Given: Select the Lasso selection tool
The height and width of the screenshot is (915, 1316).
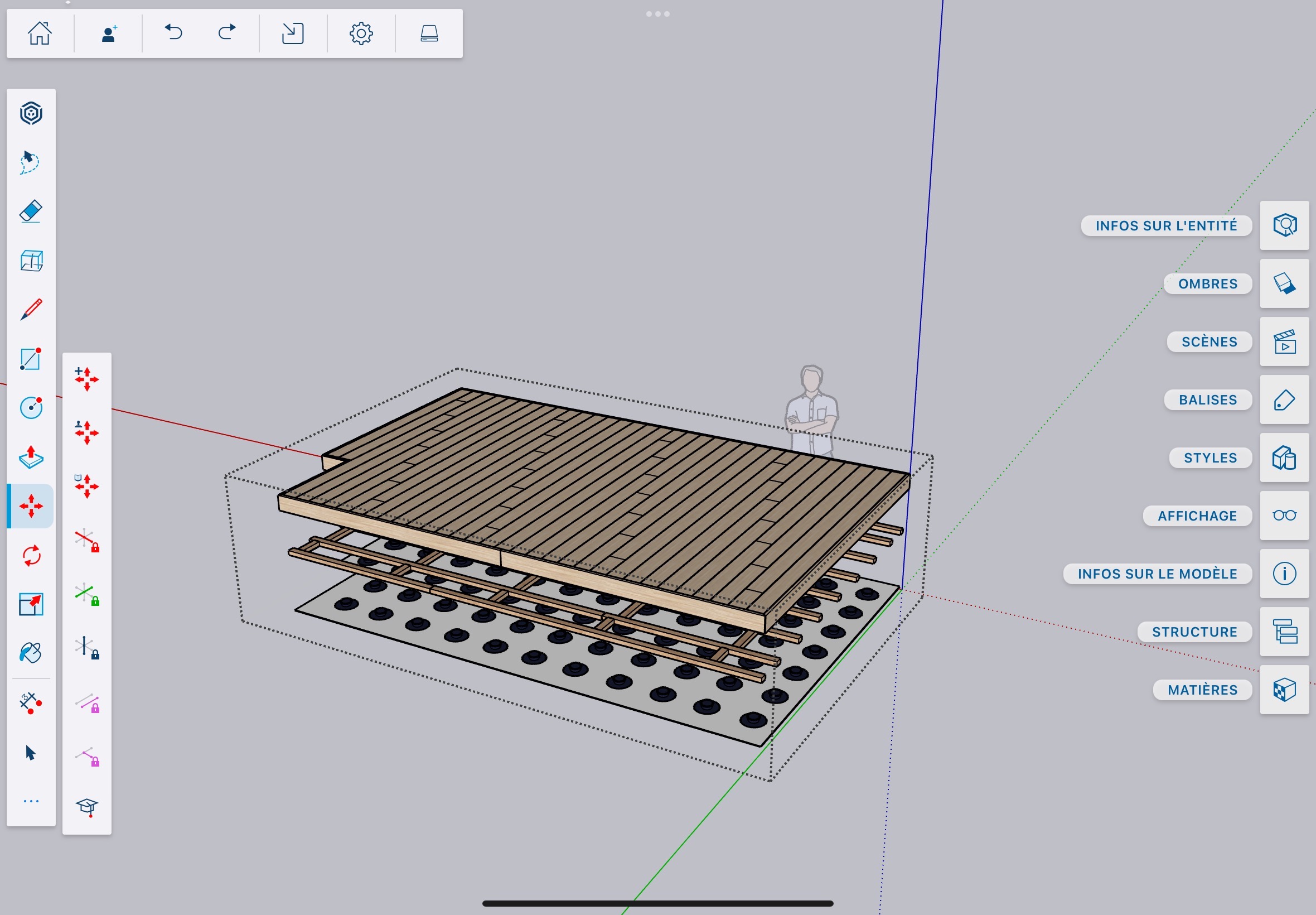Looking at the screenshot, I should (x=30, y=162).
